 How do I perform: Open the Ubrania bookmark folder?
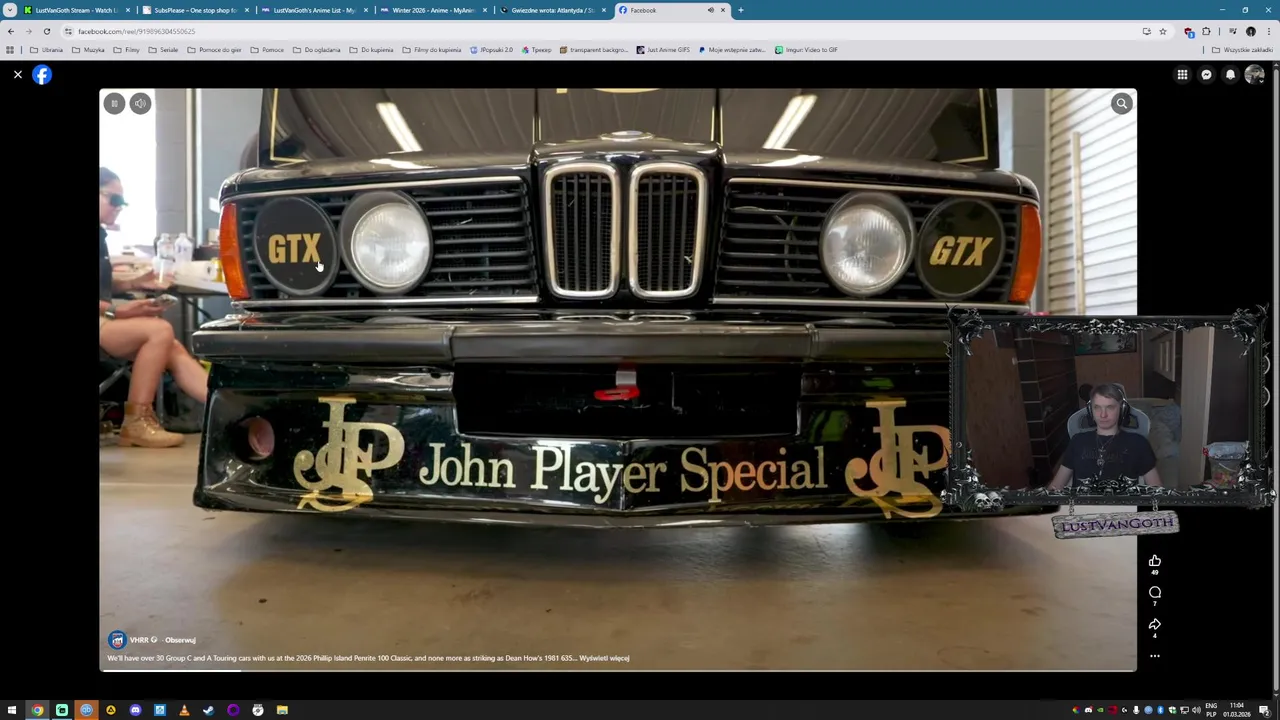(47, 50)
